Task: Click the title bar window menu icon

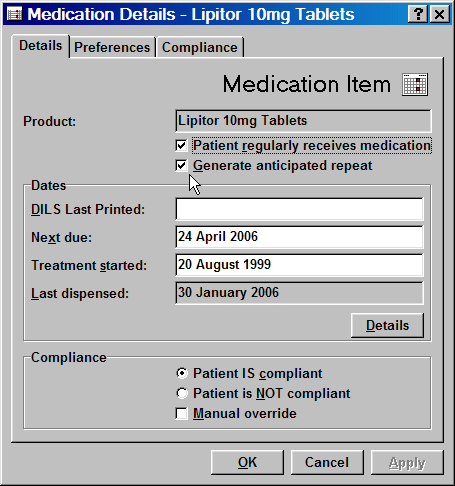Action: tap(14, 14)
